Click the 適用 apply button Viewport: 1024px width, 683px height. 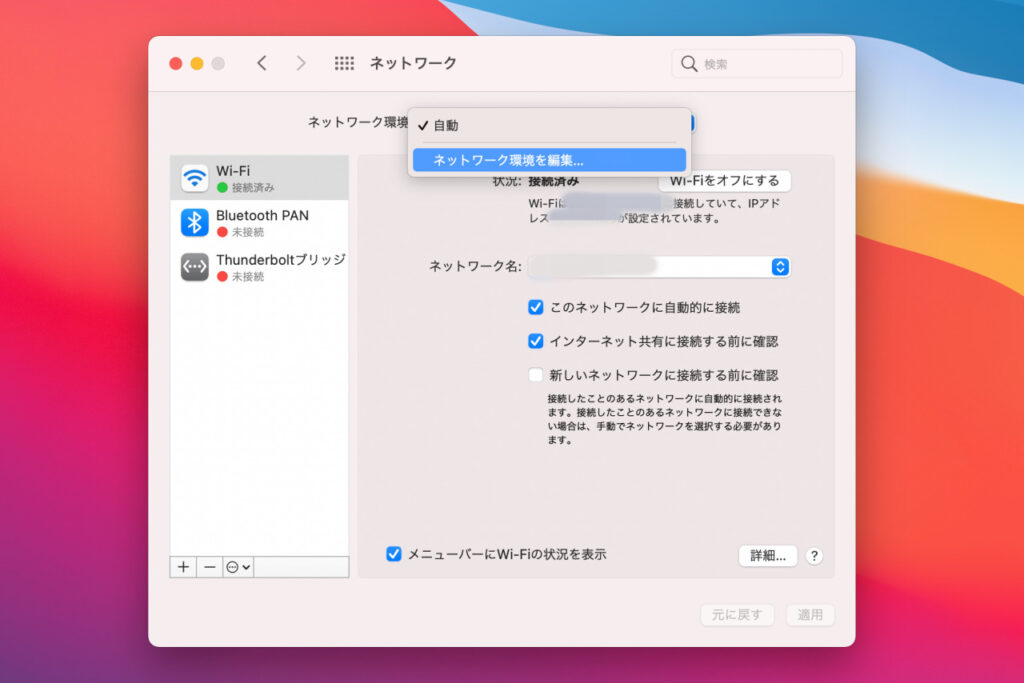tap(810, 614)
